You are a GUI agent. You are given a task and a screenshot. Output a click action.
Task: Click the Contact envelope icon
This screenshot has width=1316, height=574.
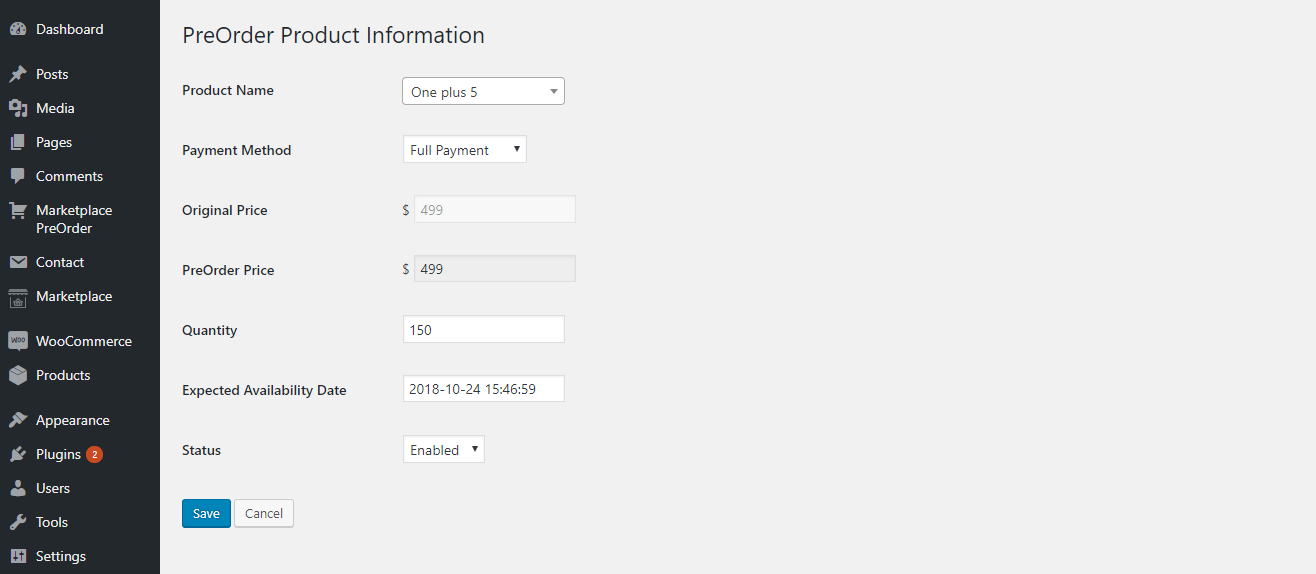coord(17,262)
